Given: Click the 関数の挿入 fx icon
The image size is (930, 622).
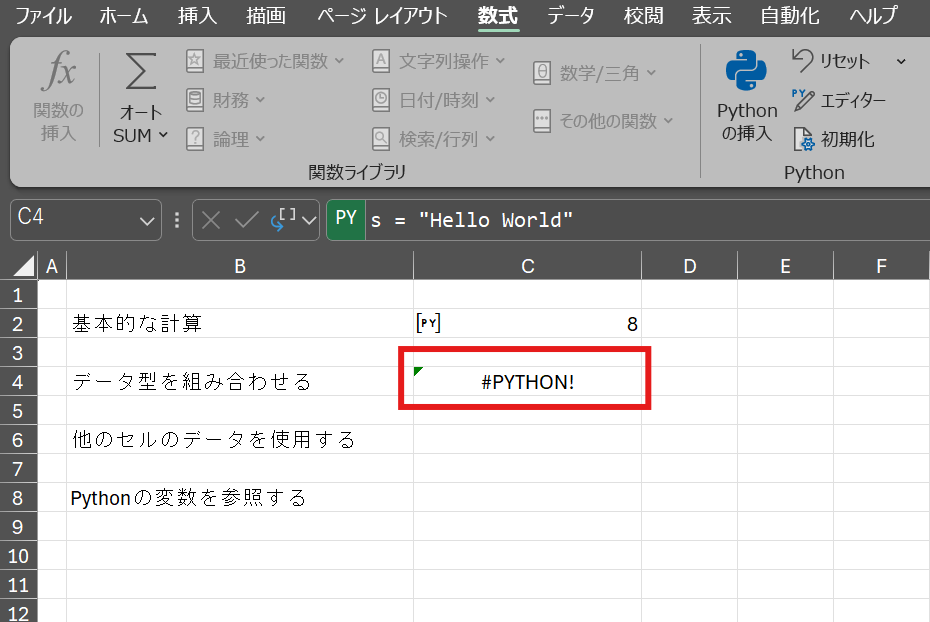Looking at the screenshot, I should (58, 75).
